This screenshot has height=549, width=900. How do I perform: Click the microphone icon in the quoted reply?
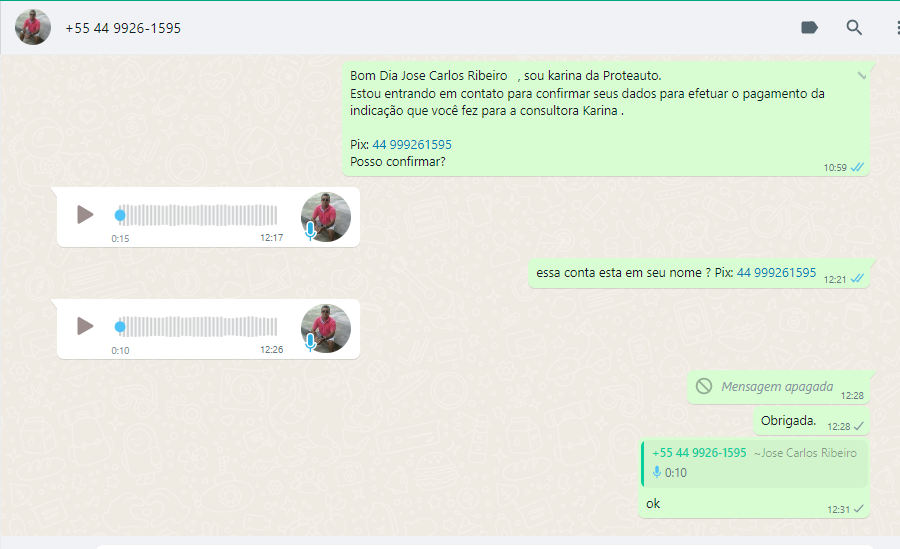click(657, 472)
